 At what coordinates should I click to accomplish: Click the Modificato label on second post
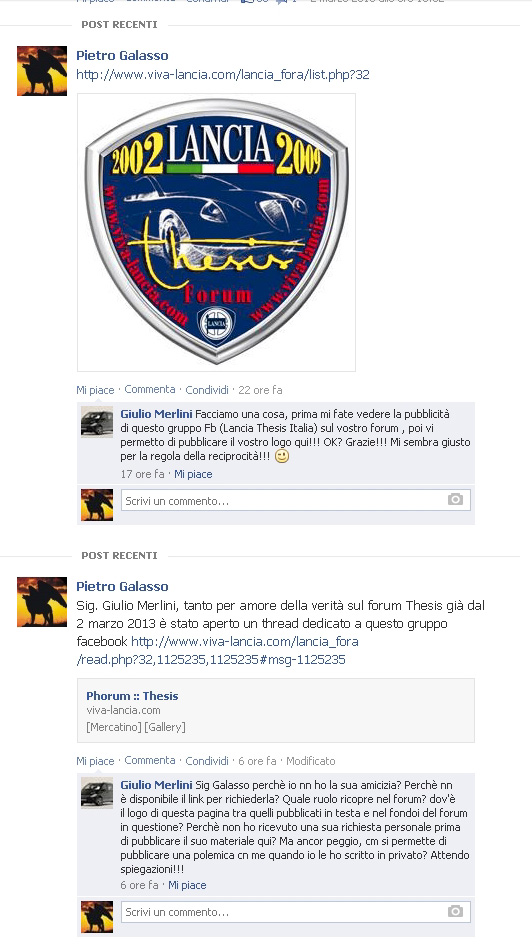point(310,761)
